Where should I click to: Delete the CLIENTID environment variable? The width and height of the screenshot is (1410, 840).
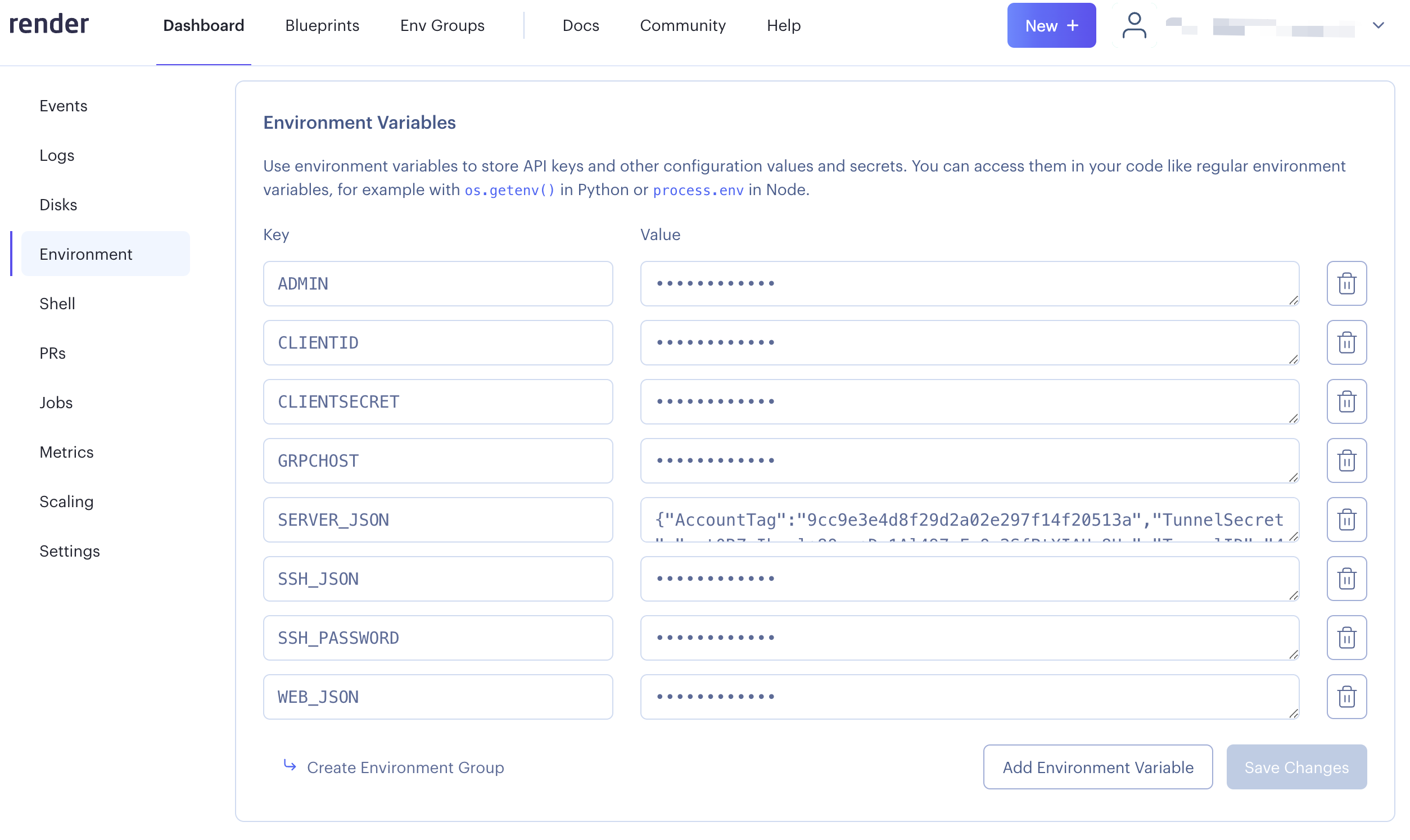coord(1346,342)
